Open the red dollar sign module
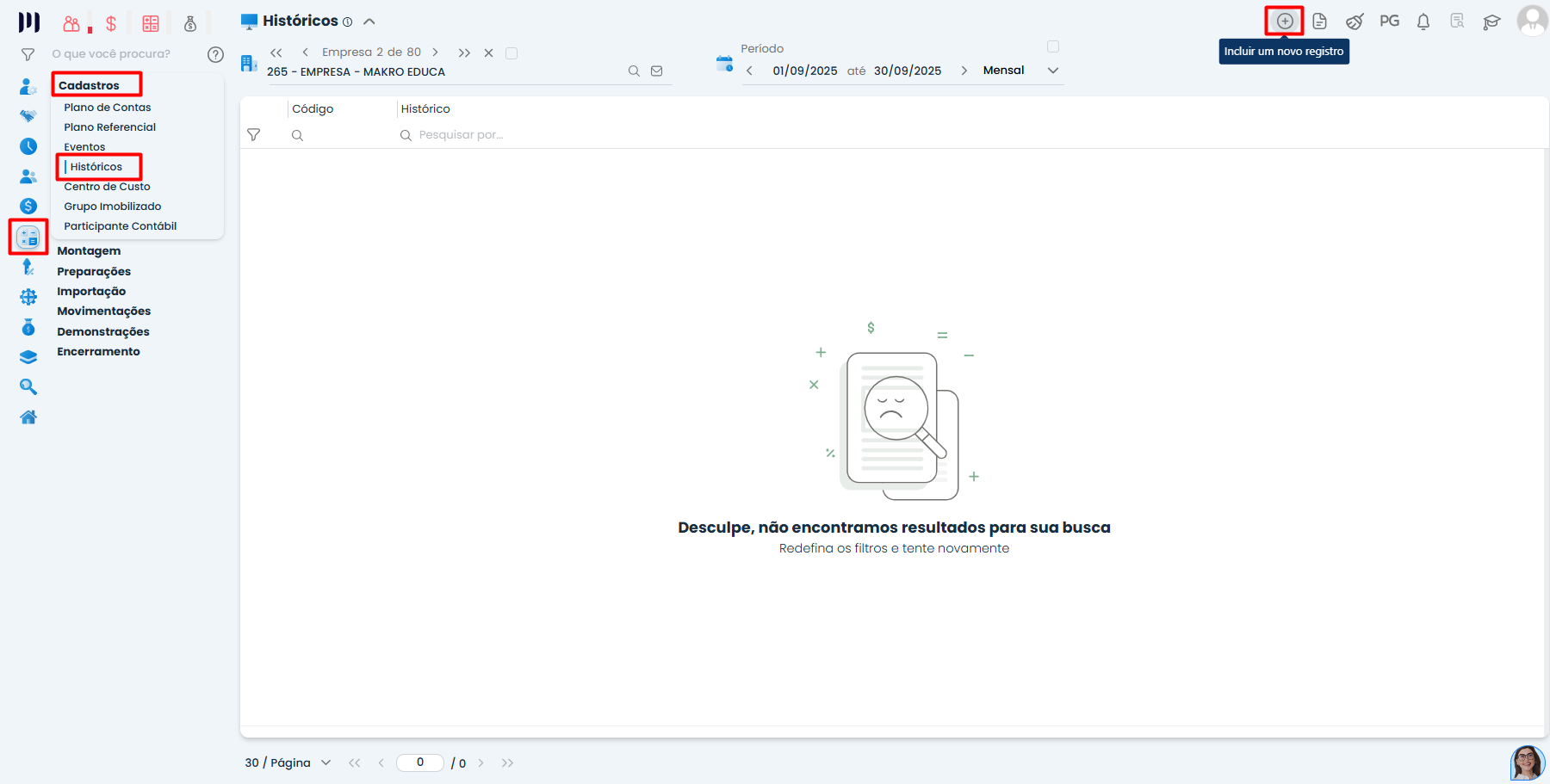This screenshot has height=784, width=1550. pyautogui.click(x=111, y=23)
